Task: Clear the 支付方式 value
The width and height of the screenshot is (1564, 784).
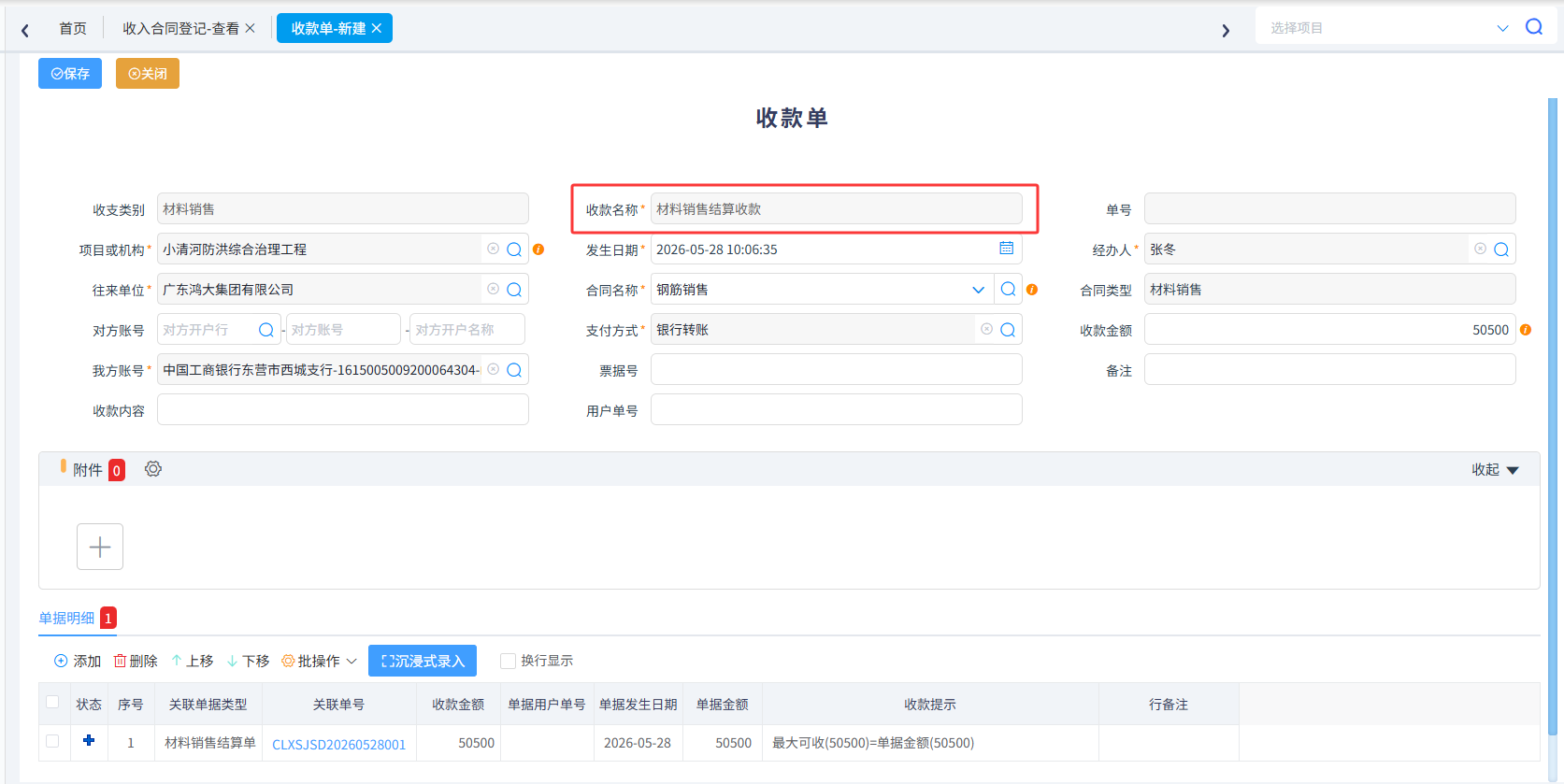Action: pyautogui.click(x=986, y=329)
